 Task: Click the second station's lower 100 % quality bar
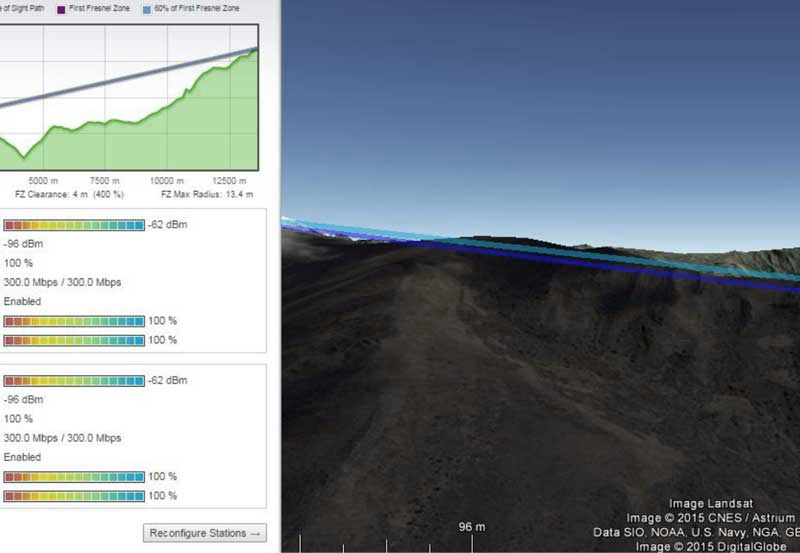tap(74, 496)
